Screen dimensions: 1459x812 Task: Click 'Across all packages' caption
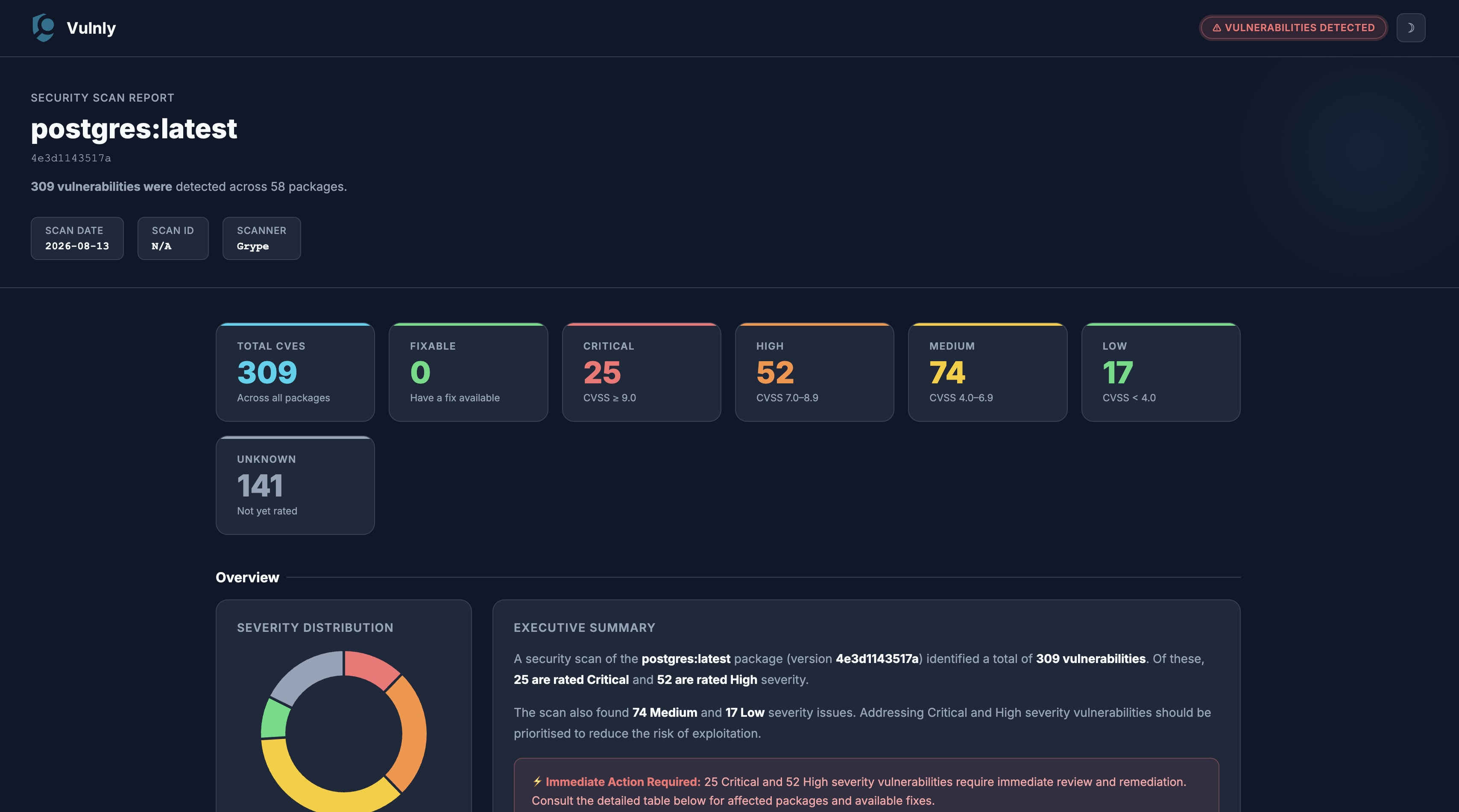click(283, 398)
